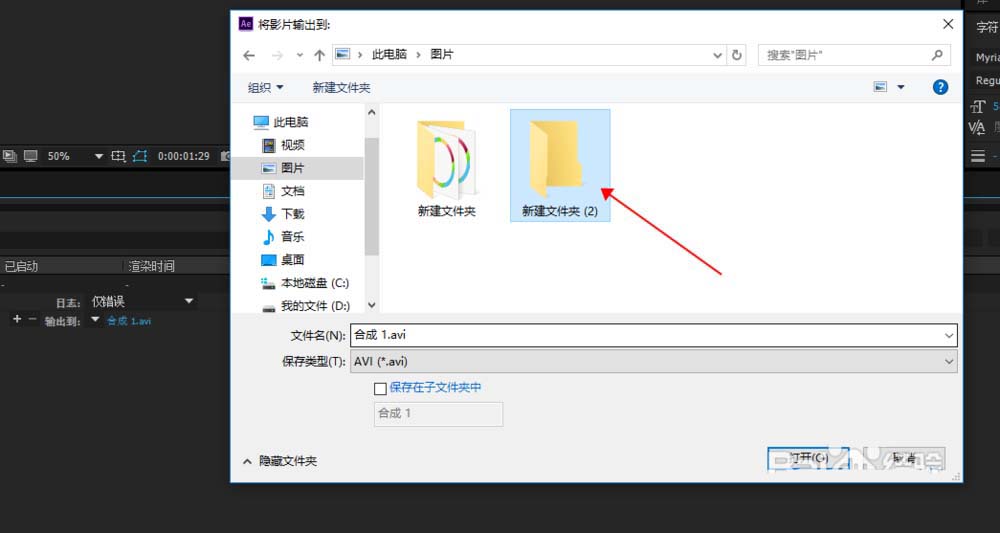Viewport: 1000px width, 533px height.
Task: Open the 日志 仅错误 dropdown in Render Queue
Action: click(142, 301)
